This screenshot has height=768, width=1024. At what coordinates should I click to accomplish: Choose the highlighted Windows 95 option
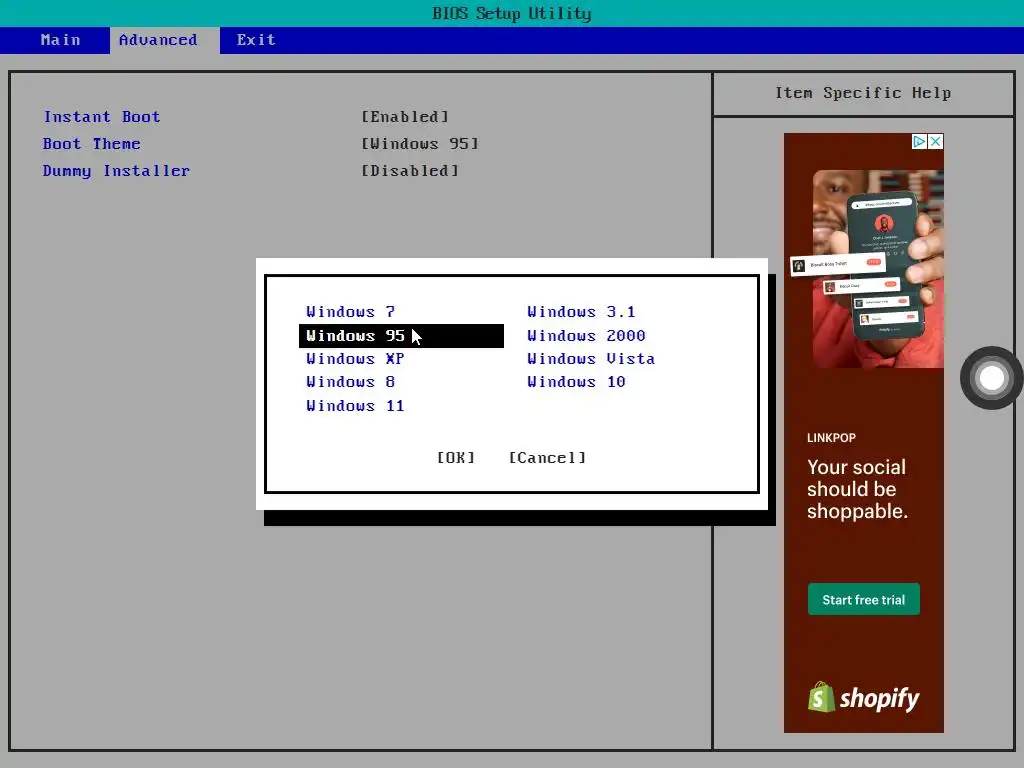[x=401, y=336]
